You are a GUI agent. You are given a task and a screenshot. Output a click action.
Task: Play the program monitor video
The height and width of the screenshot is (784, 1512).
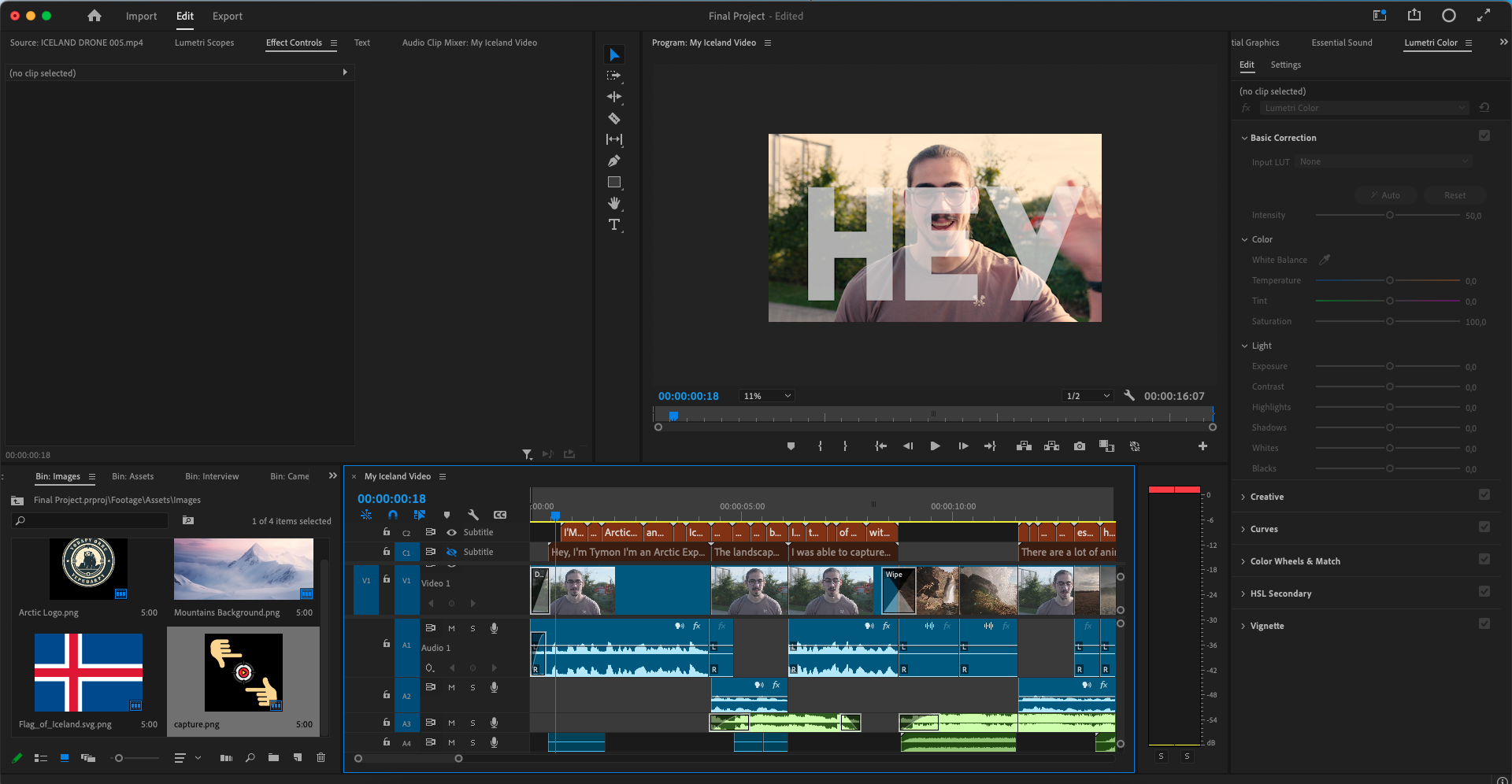935,446
